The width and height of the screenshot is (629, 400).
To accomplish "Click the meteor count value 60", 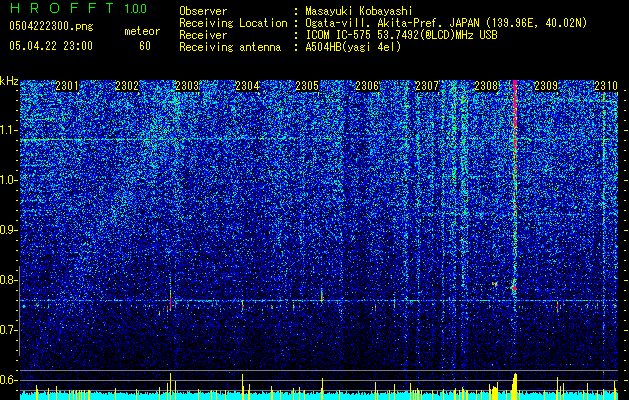I will (145, 46).
